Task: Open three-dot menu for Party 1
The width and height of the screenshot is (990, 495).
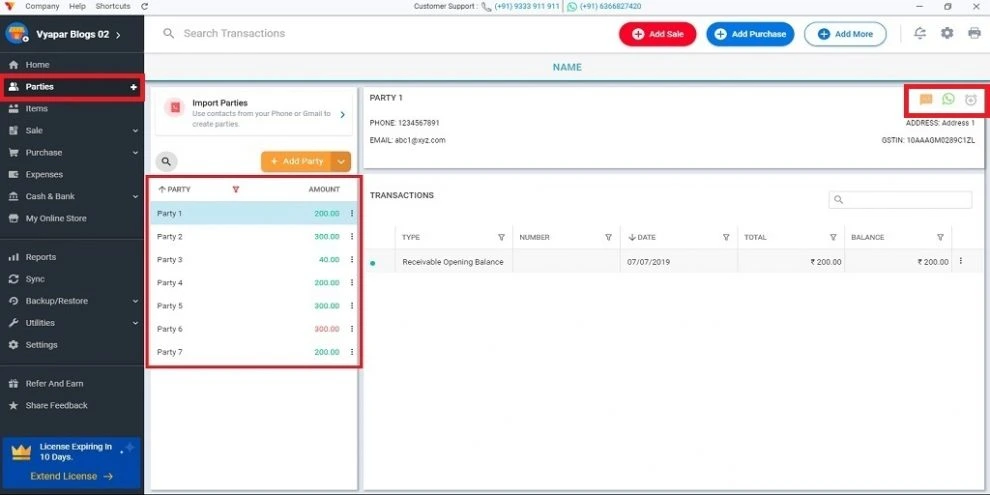Action: [352, 213]
